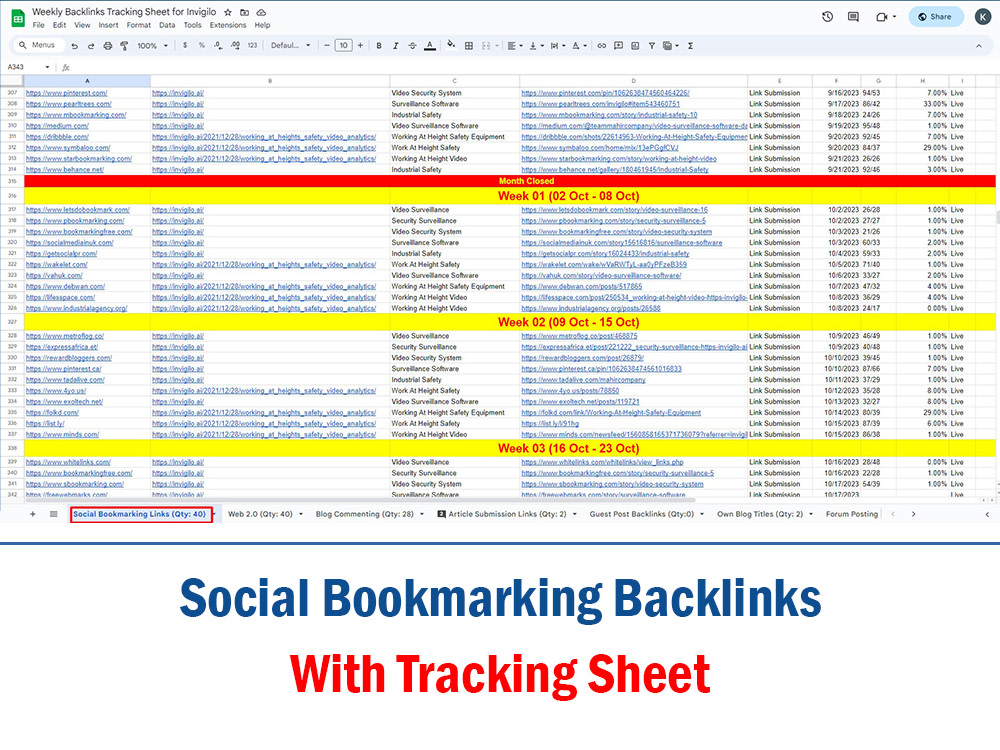This screenshot has width=1000, height=750.
Task: Open the Extensions menu
Action: click(x=228, y=26)
